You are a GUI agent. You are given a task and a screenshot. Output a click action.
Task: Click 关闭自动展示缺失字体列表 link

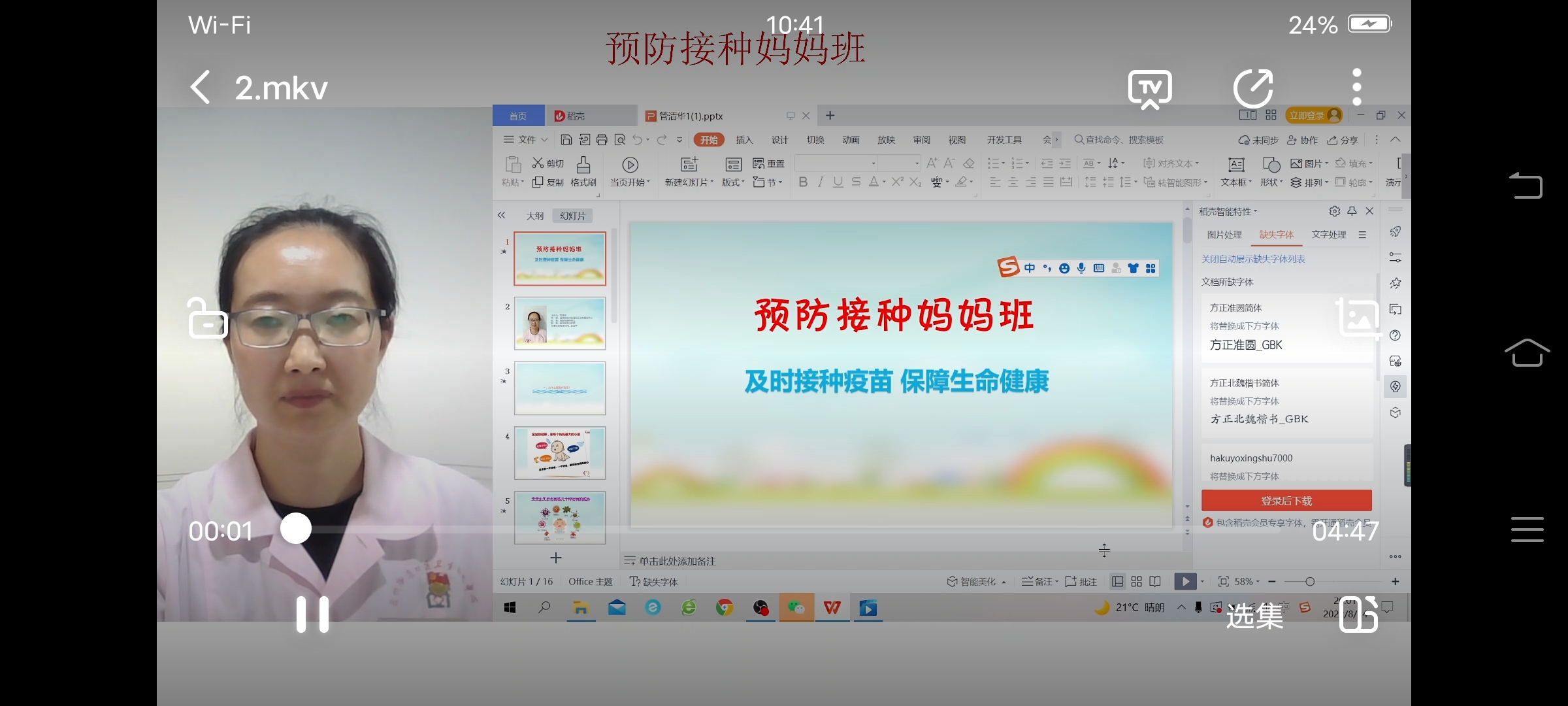(1253, 259)
